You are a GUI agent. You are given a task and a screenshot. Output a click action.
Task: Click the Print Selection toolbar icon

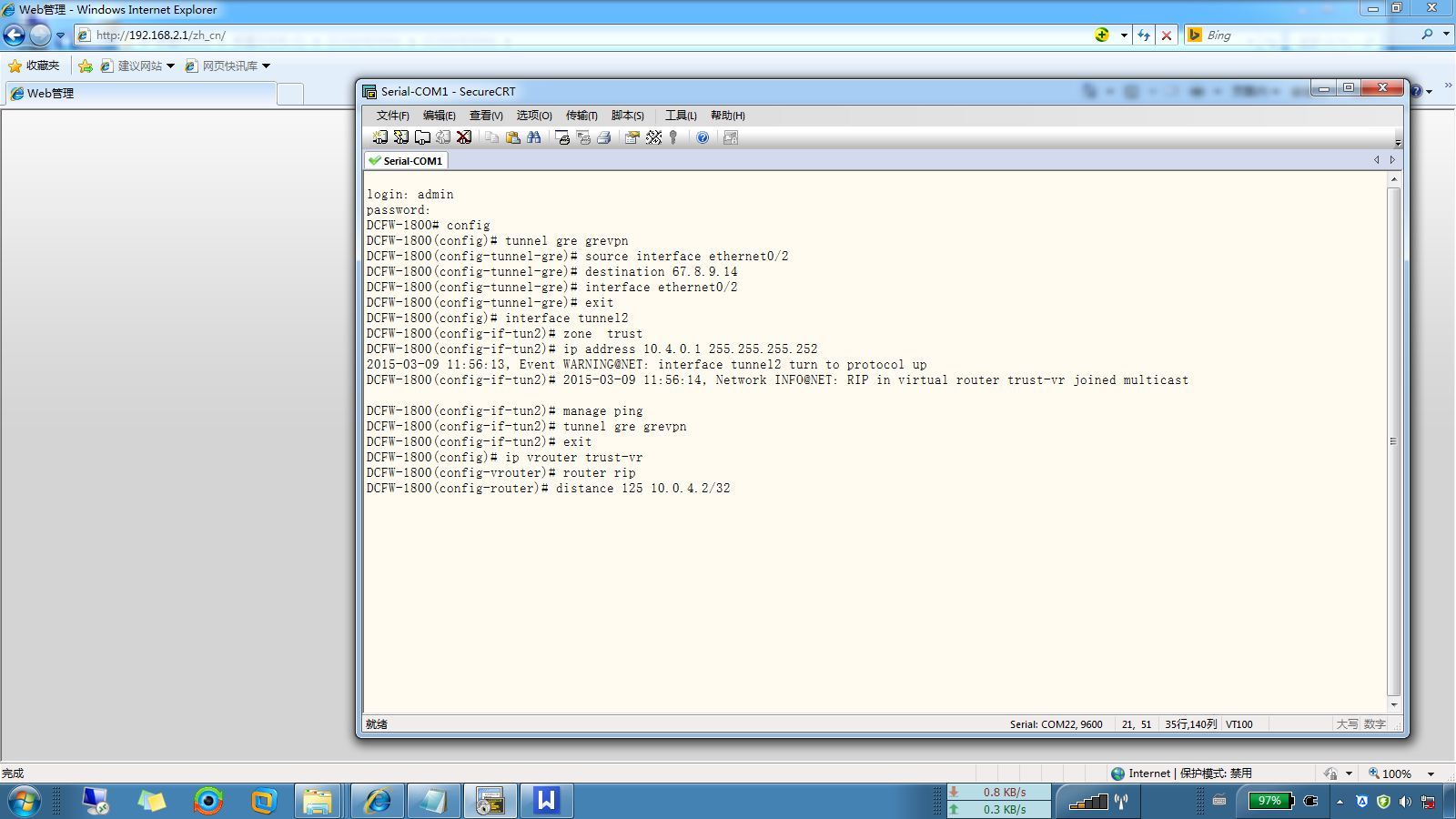(x=583, y=137)
